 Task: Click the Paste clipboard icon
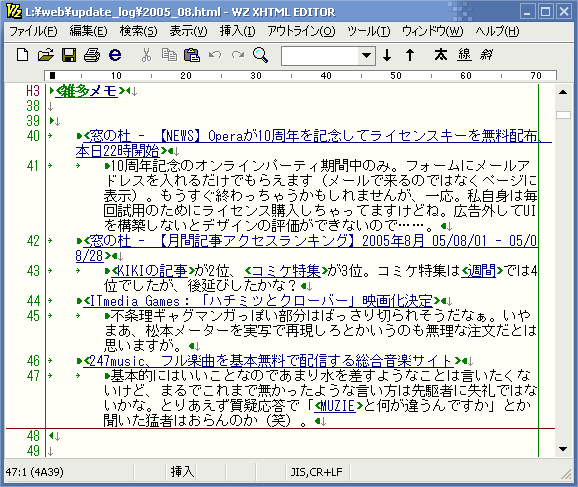click(192, 55)
